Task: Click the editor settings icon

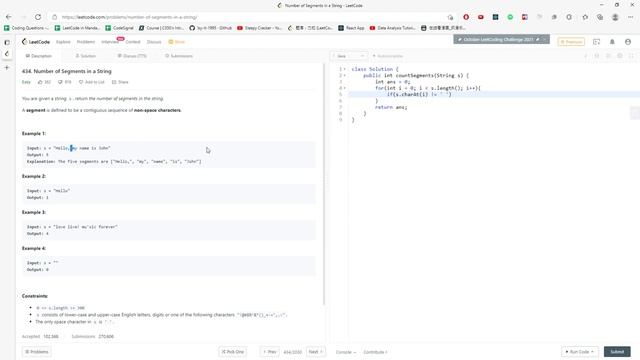Action: pos(620,56)
